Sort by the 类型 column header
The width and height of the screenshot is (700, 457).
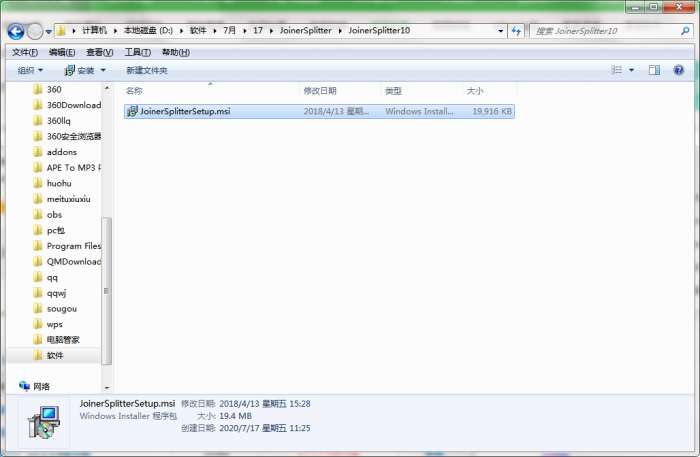[393, 91]
